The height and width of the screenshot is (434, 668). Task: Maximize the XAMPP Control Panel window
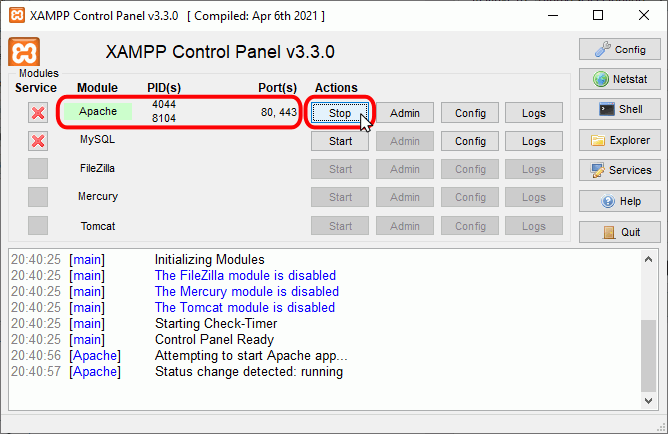click(x=598, y=15)
